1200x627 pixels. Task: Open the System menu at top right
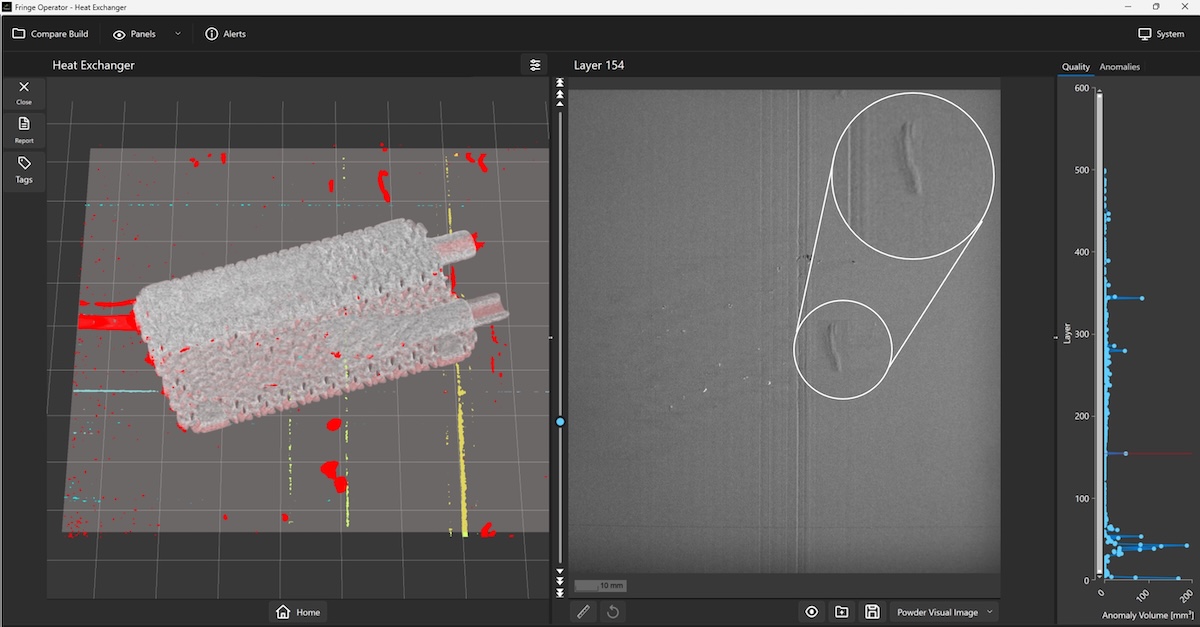click(x=1161, y=34)
